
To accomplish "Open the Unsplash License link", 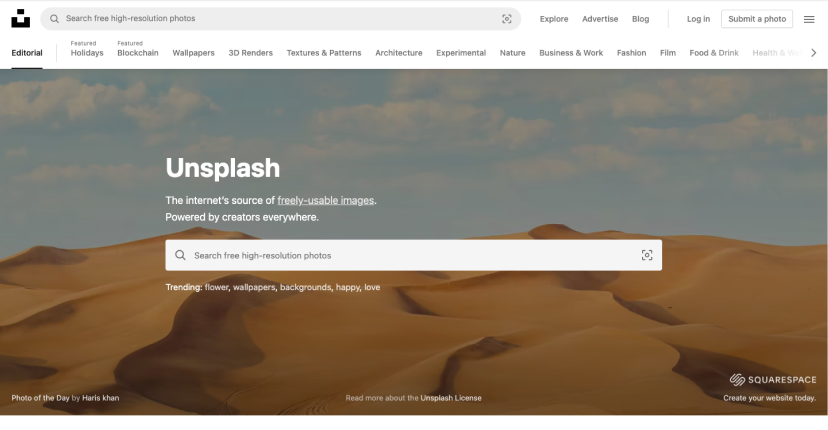I will point(451,398).
